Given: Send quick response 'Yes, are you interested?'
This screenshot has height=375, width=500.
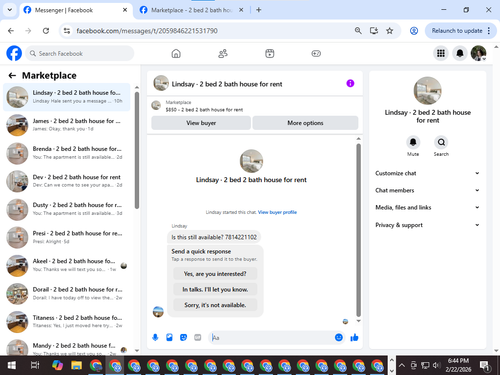Looking at the screenshot, I should click(x=215, y=274).
